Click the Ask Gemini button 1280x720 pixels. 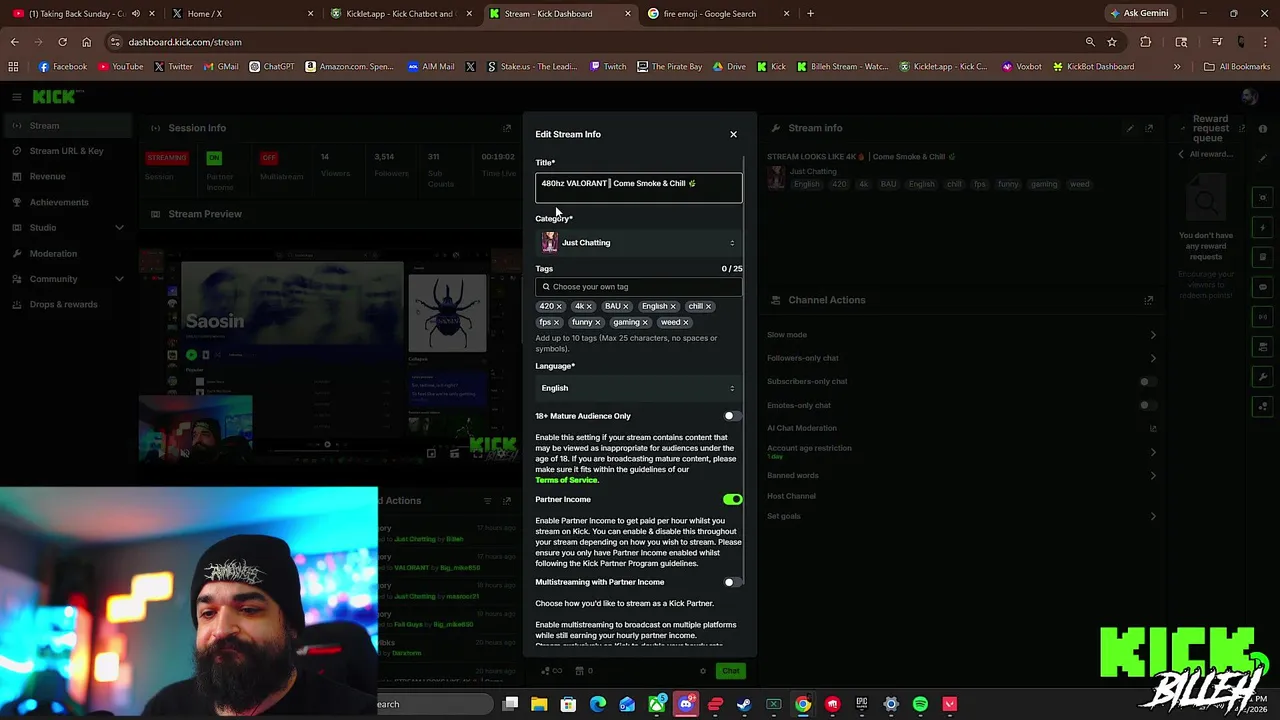[x=1139, y=13]
